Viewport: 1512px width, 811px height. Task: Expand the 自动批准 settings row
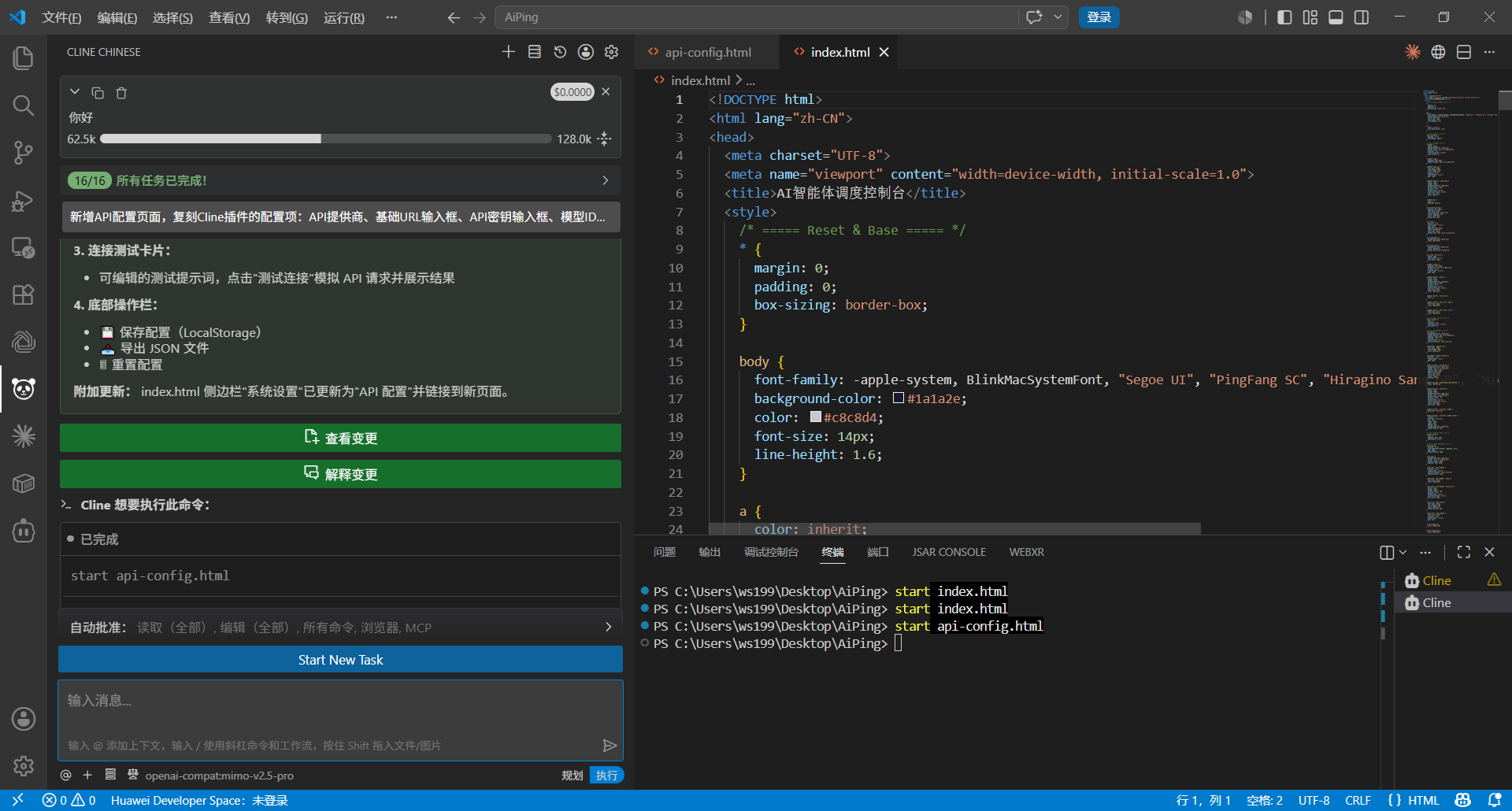(340, 627)
